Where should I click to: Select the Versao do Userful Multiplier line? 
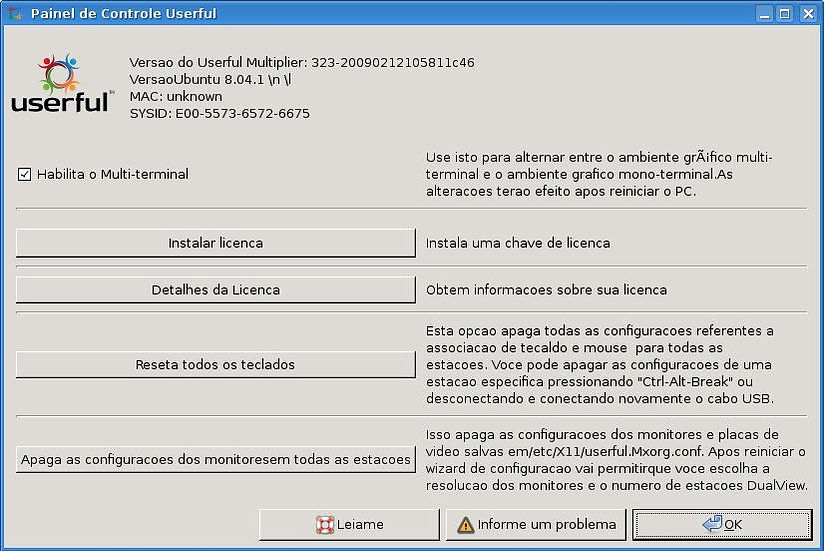click(x=302, y=63)
